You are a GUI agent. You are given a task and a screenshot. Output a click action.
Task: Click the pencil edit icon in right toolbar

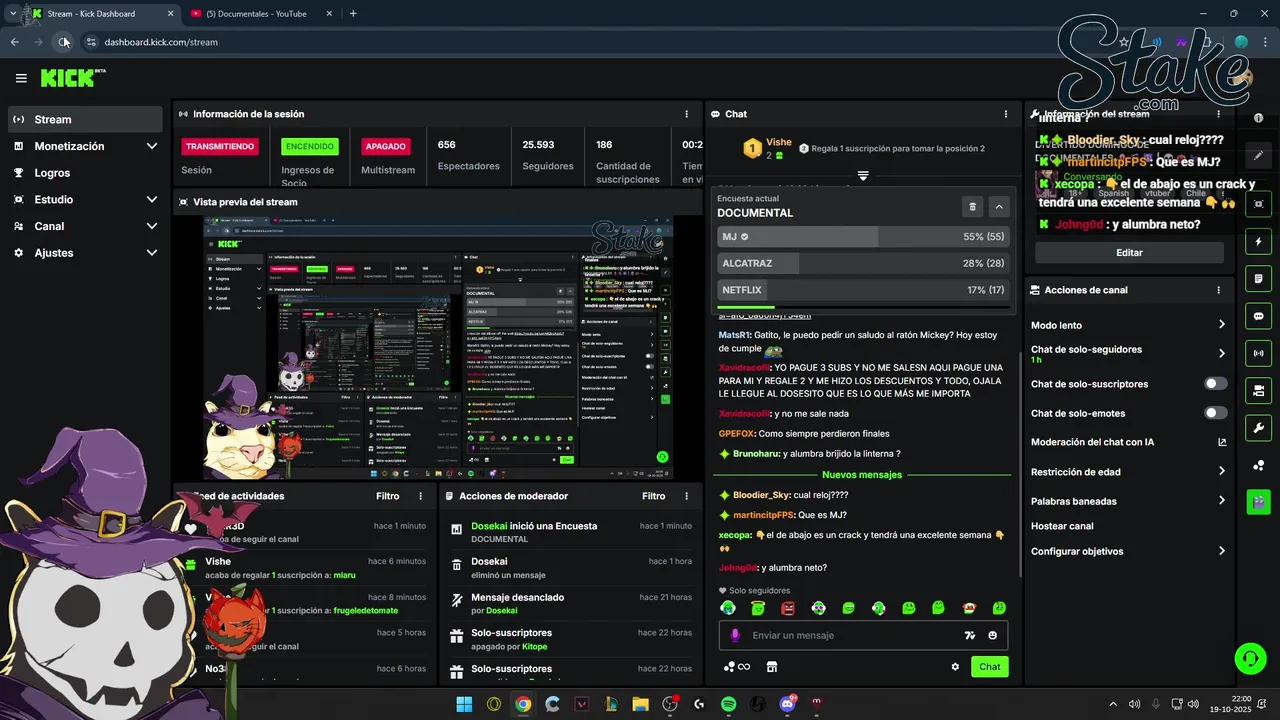(x=1258, y=156)
